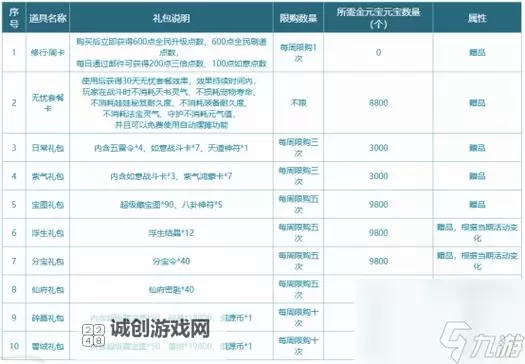525x364 pixels.
Task: Click the row 1 description about 600点全民升级点数
Action: point(171,52)
